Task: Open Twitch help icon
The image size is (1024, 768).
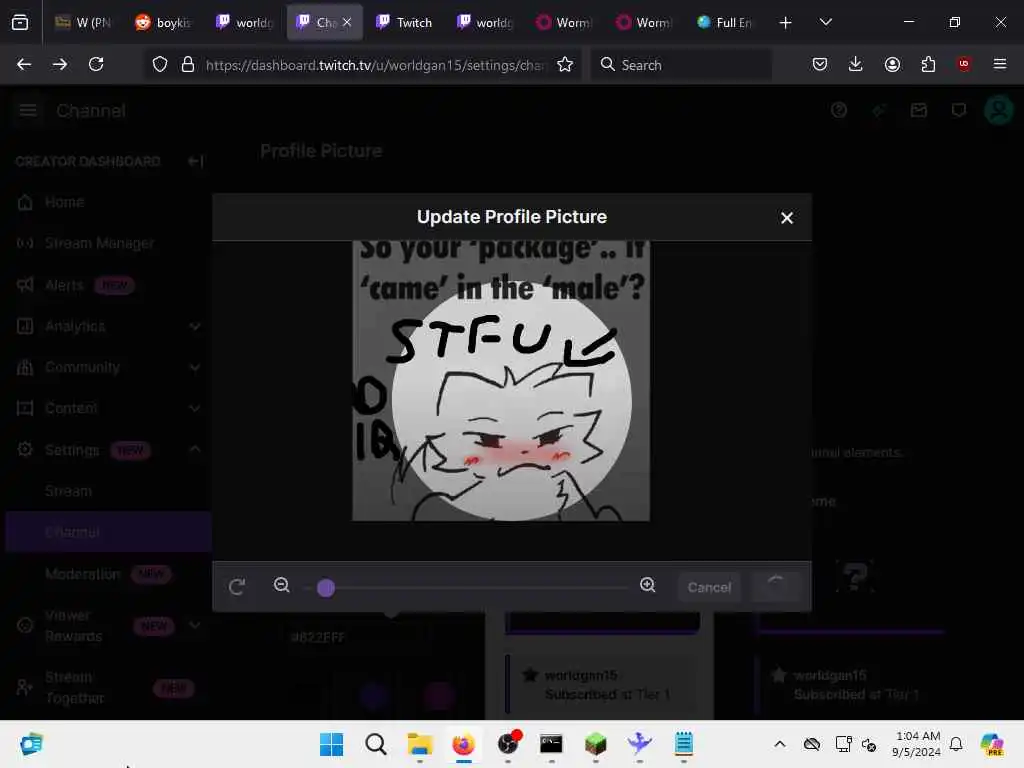Action: click(x=839, y=110)
